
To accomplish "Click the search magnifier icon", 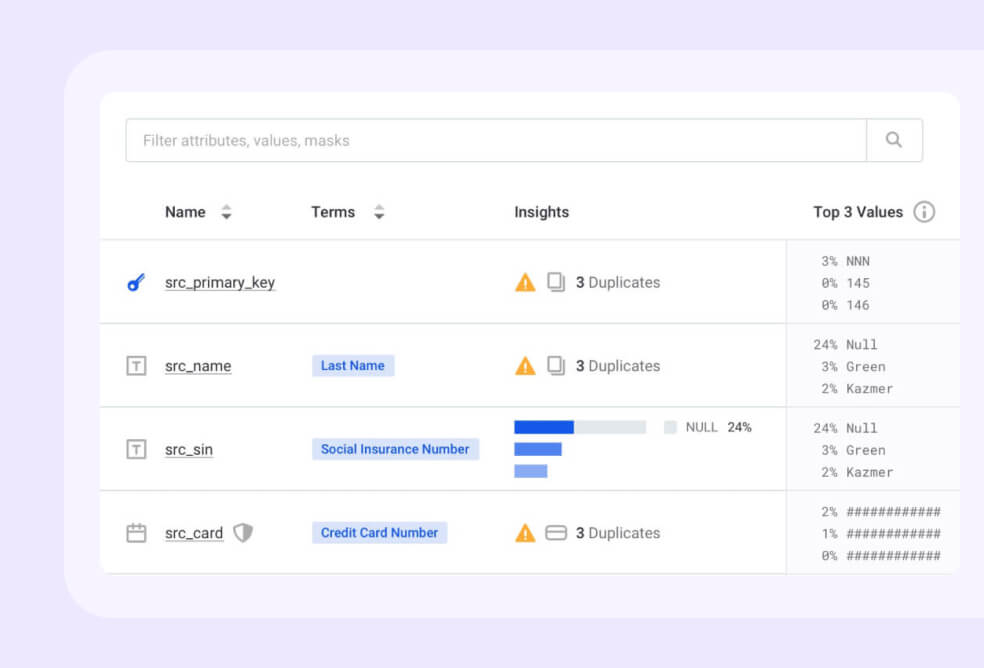I will click(x=893, y=140).
